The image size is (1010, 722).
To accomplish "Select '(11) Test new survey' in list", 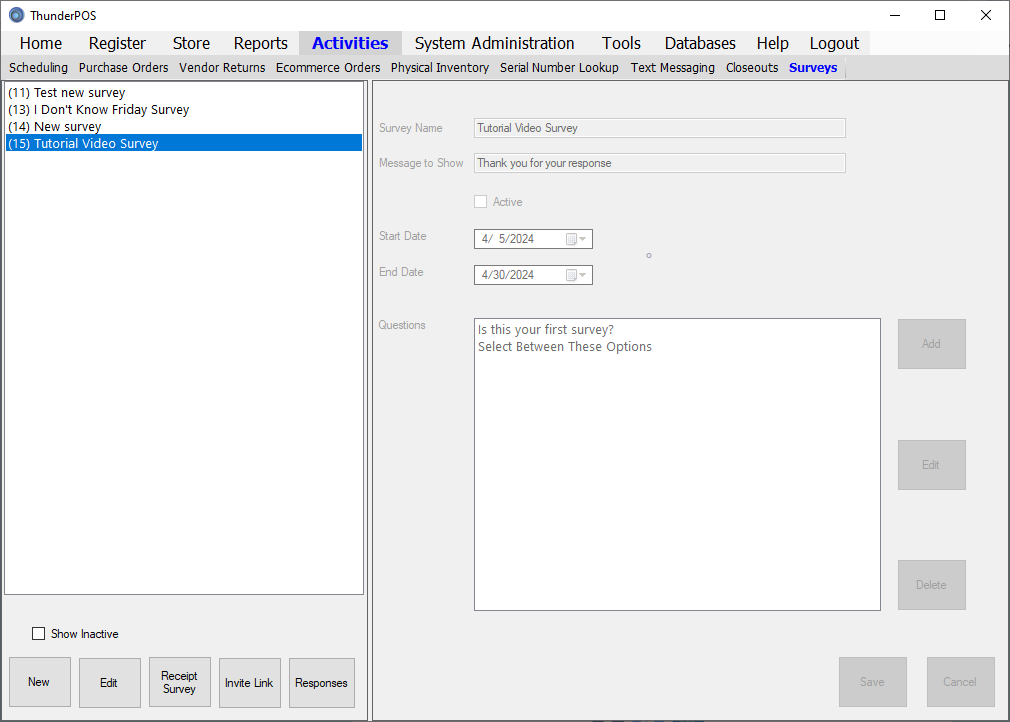I will coord(66,93).
